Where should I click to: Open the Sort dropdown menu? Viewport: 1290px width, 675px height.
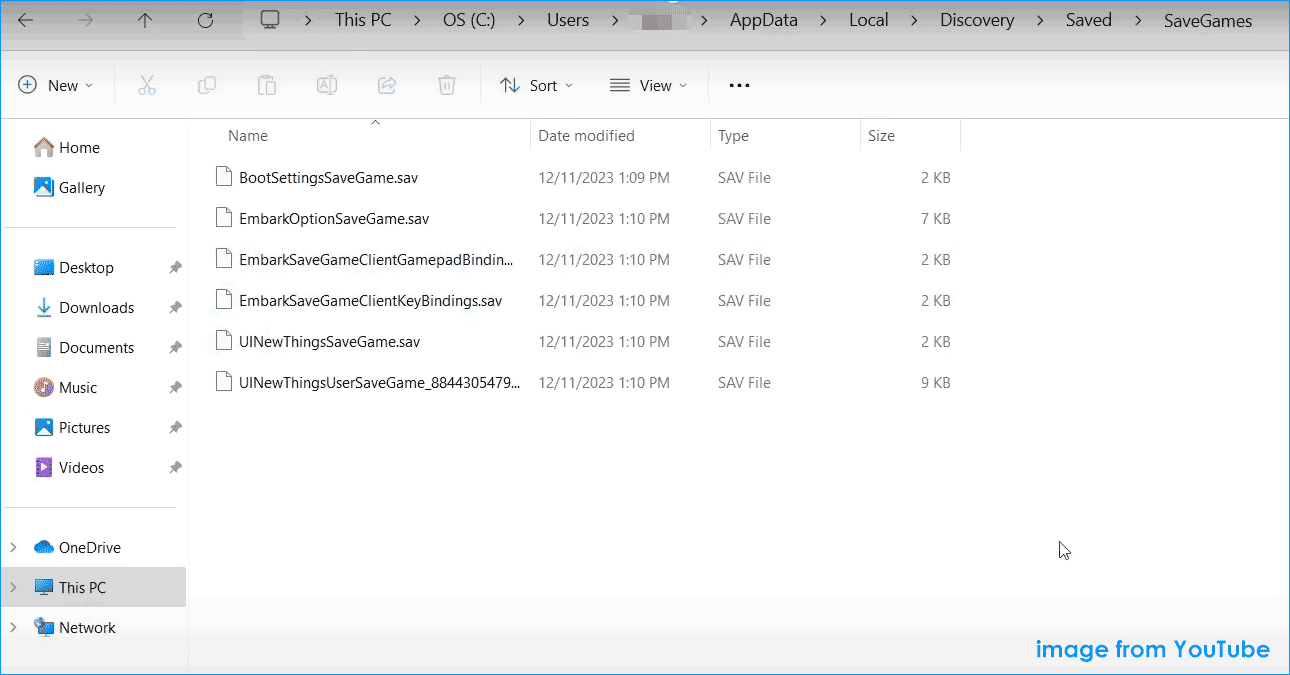537,86
